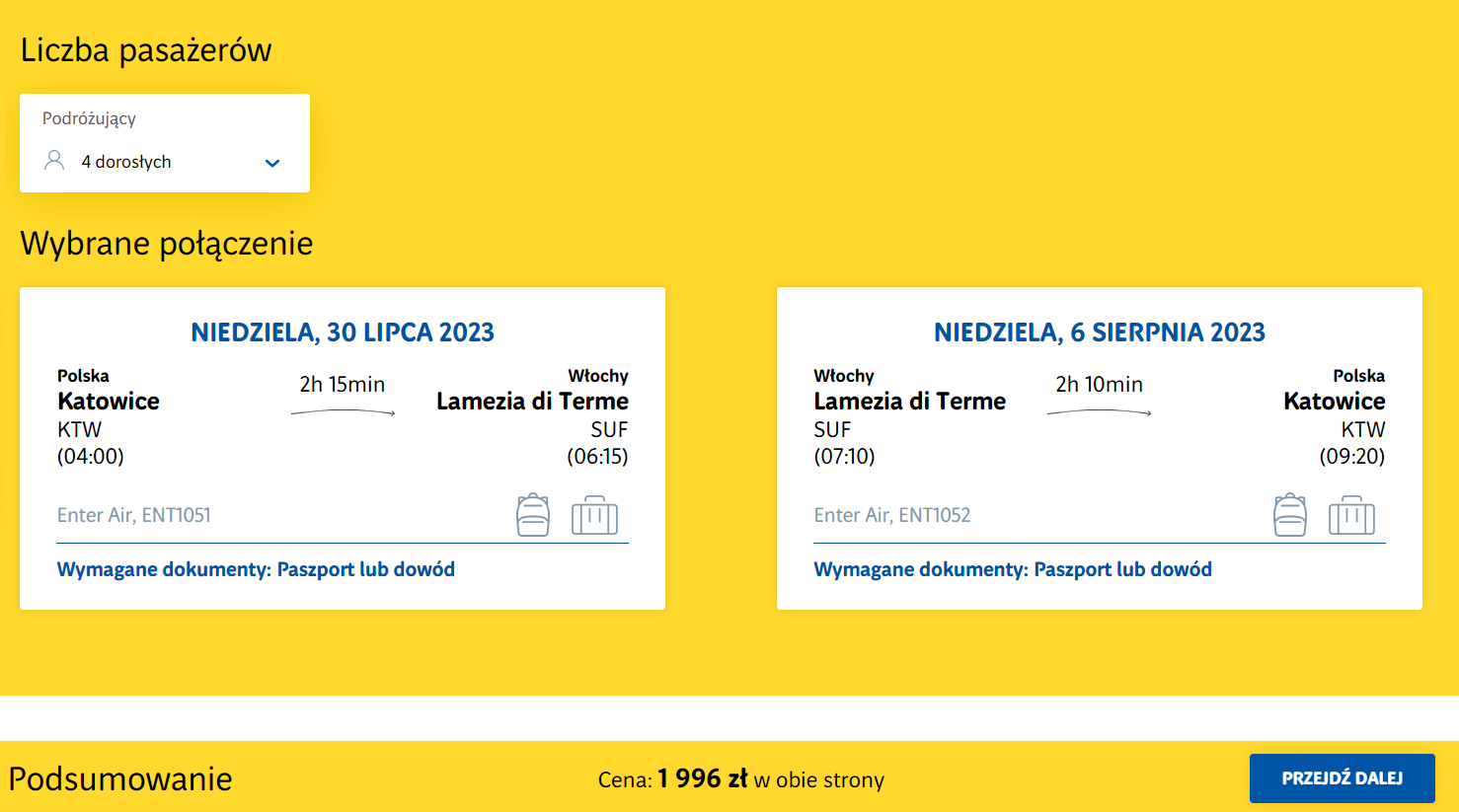Image resolution: width=1459 pixels, height=812 pixels.
Task: Click the passenger person icon
Action: click(x=55, y=161)
